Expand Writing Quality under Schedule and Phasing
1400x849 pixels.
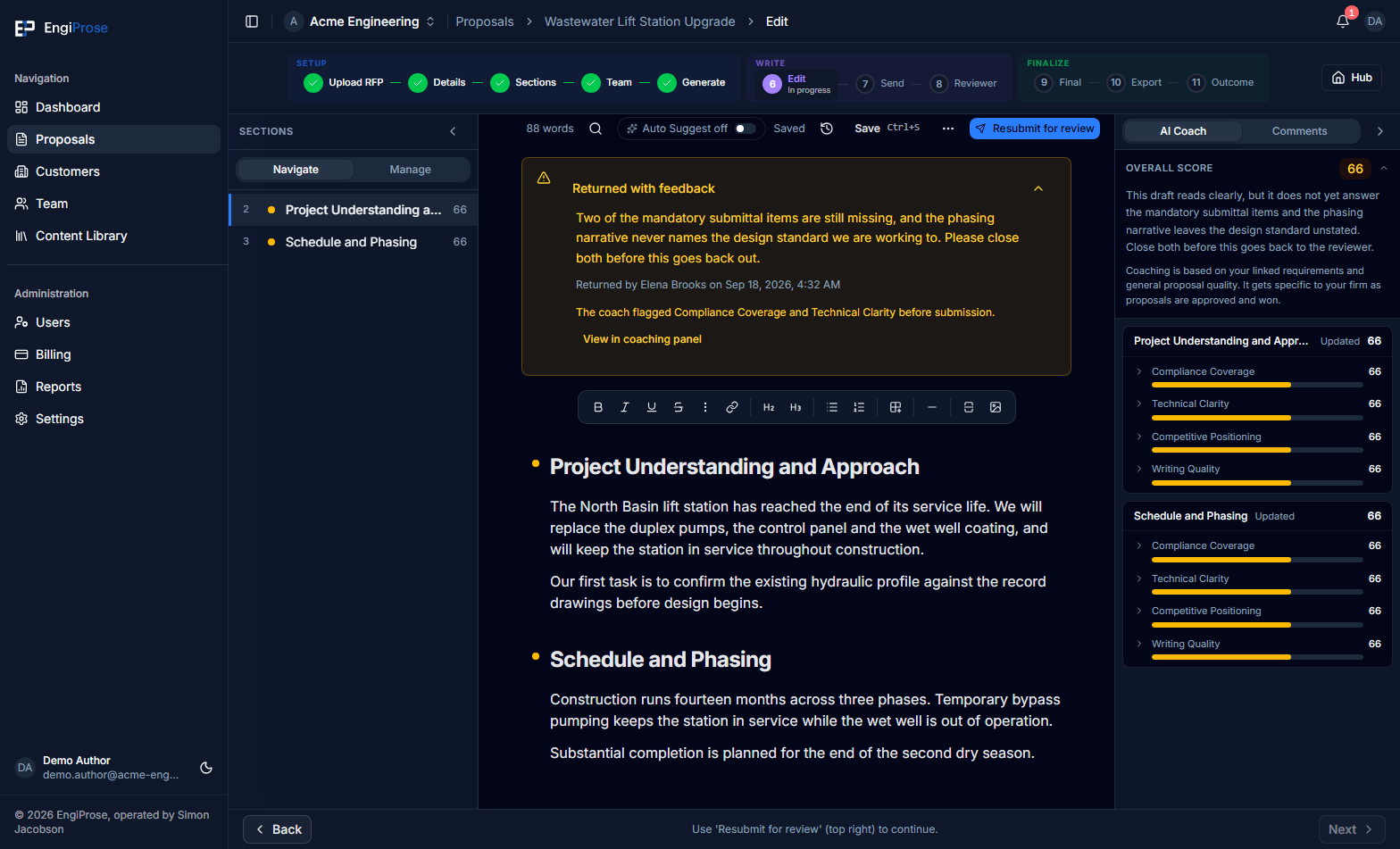[x=1139, y=644]
